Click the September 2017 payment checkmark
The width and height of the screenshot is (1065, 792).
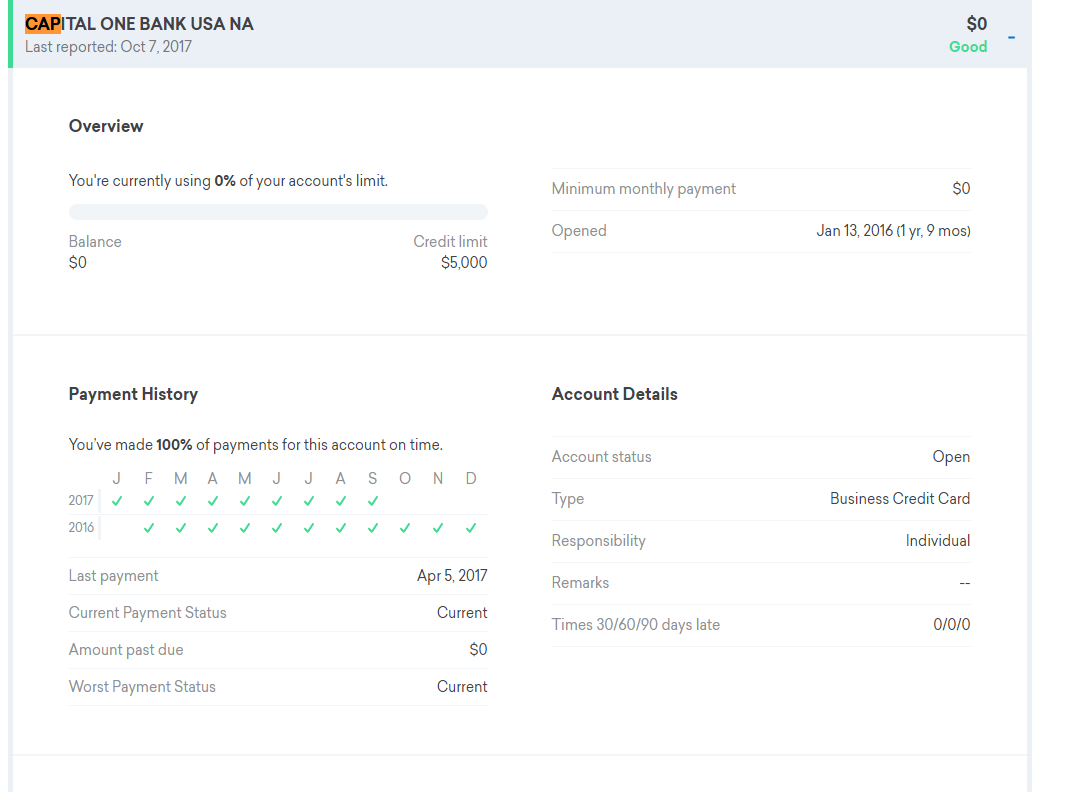tap(372, 500)
